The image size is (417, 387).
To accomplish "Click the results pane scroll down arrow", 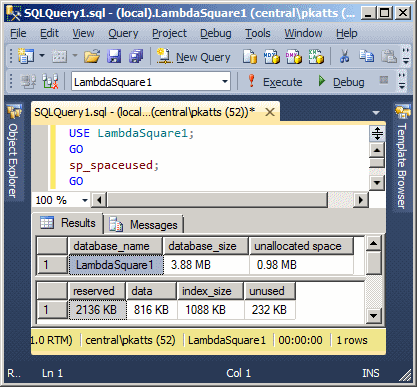I will coord(373,315).
